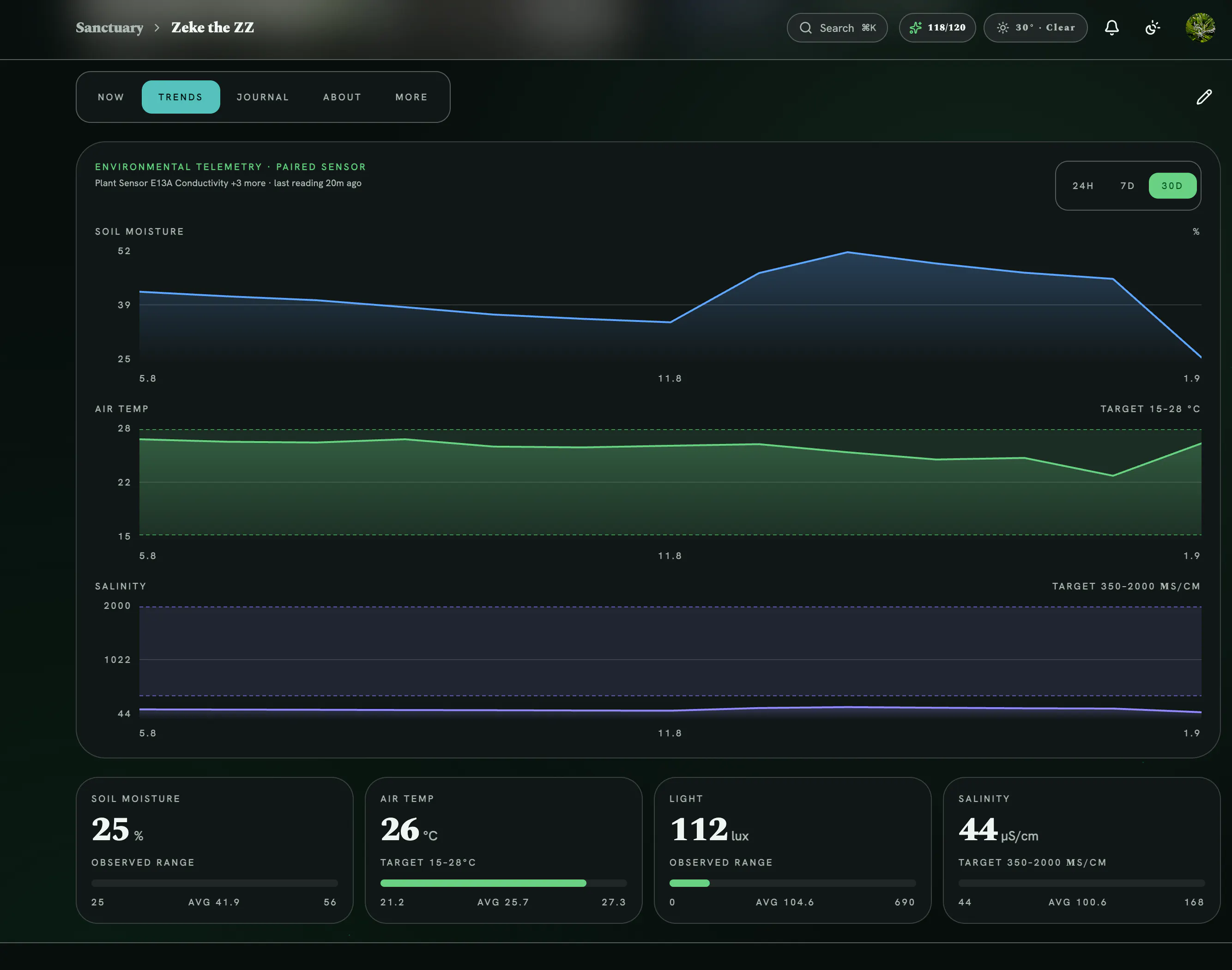Switch to the NOW tab
Image resolution: width=1232 pixels, height=970 pixels.
click(x=111, y=97)
